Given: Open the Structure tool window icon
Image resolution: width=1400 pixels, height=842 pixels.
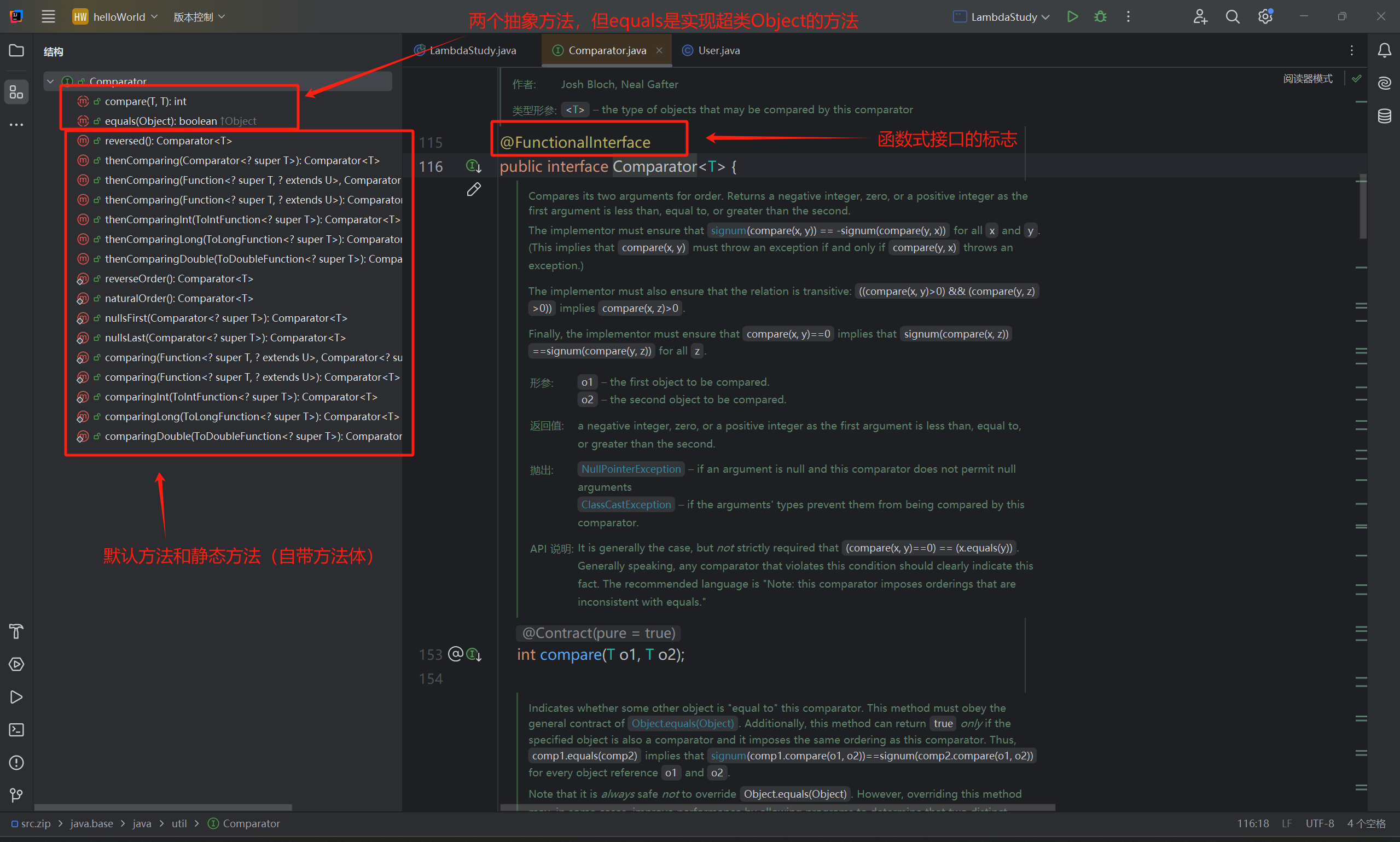Looking at the screenshot, I should 16,92.
